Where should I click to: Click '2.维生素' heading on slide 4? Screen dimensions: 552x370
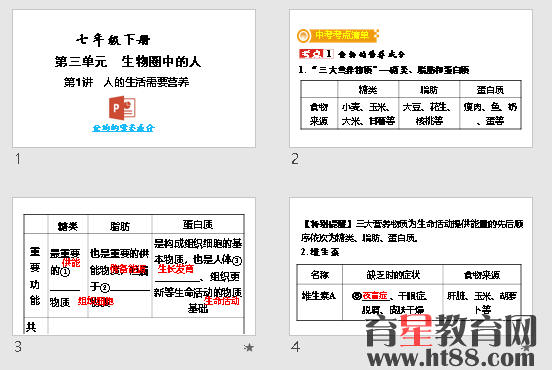(320, 252)
